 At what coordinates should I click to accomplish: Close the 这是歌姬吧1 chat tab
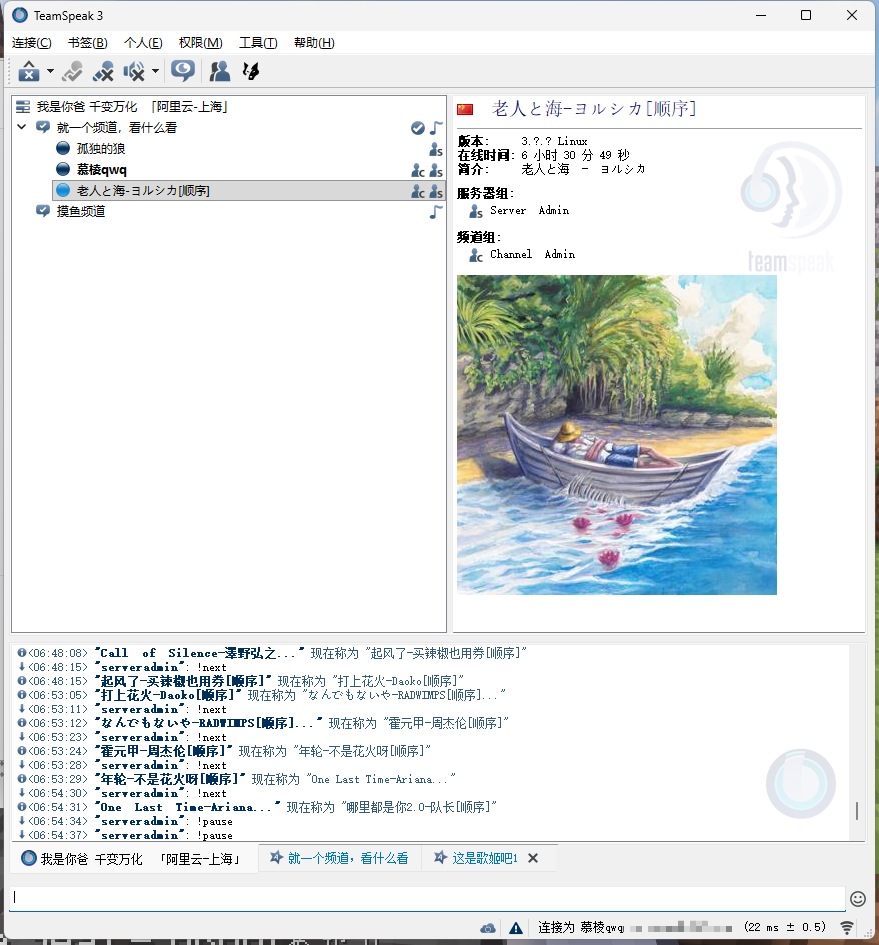pos(533,858)
